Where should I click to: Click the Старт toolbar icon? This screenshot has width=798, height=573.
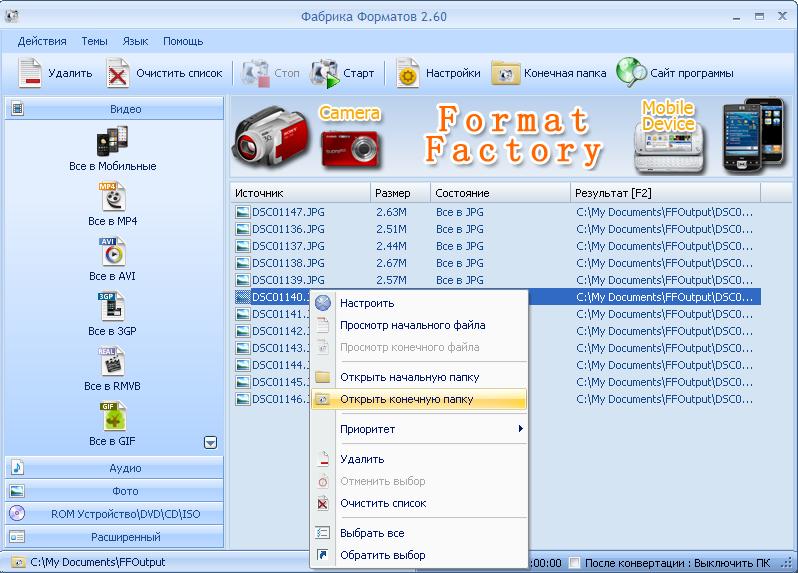pyautogui.click(x=325, y=73)
